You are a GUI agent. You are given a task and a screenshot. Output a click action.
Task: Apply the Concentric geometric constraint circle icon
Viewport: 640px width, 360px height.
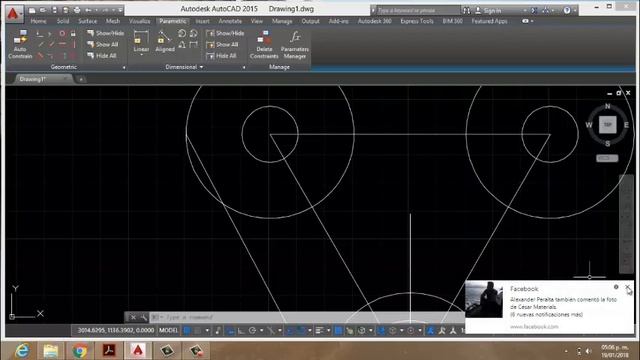click(62, 33)
